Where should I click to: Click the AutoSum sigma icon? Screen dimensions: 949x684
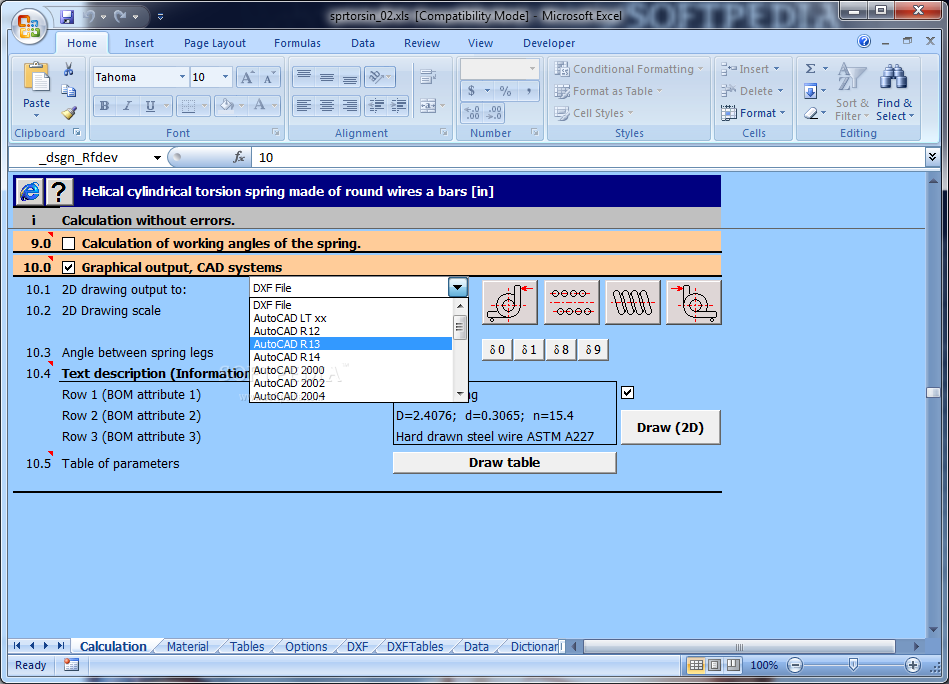[x=811, y=68]
